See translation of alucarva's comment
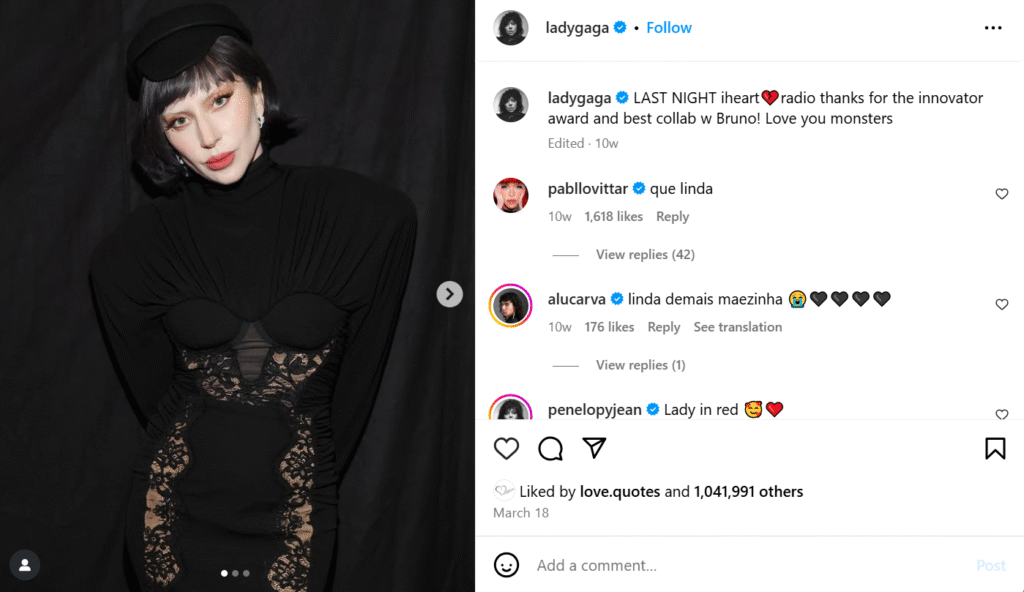The width and height of the screenshot is (1024, 592). 737,327
